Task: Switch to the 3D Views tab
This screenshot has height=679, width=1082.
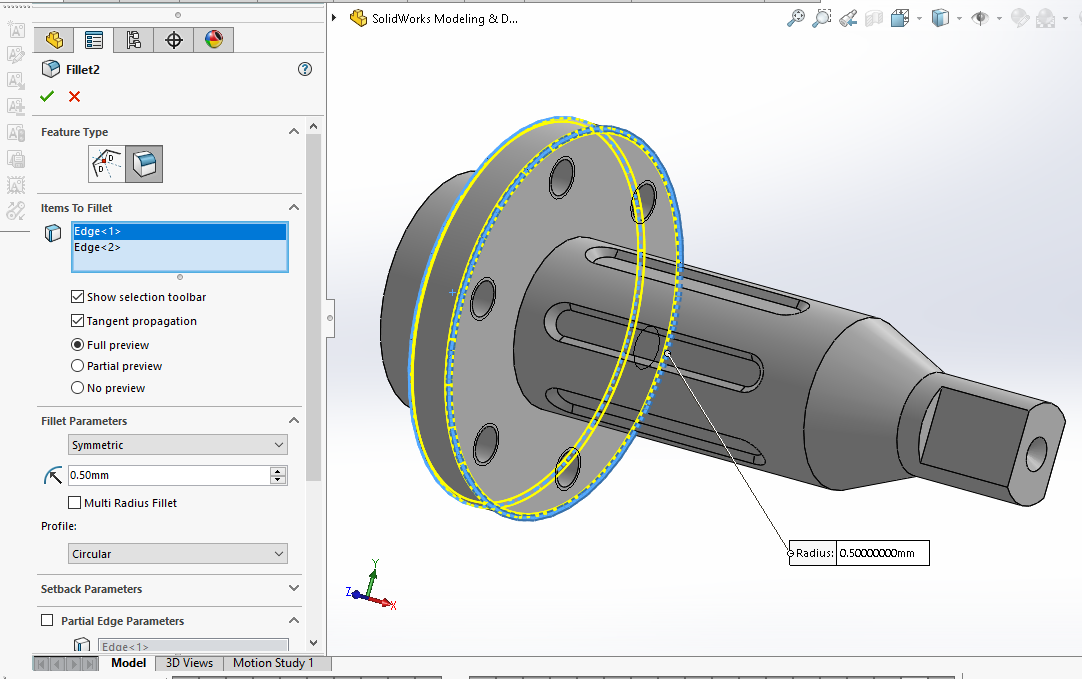Action: (189, 663)
